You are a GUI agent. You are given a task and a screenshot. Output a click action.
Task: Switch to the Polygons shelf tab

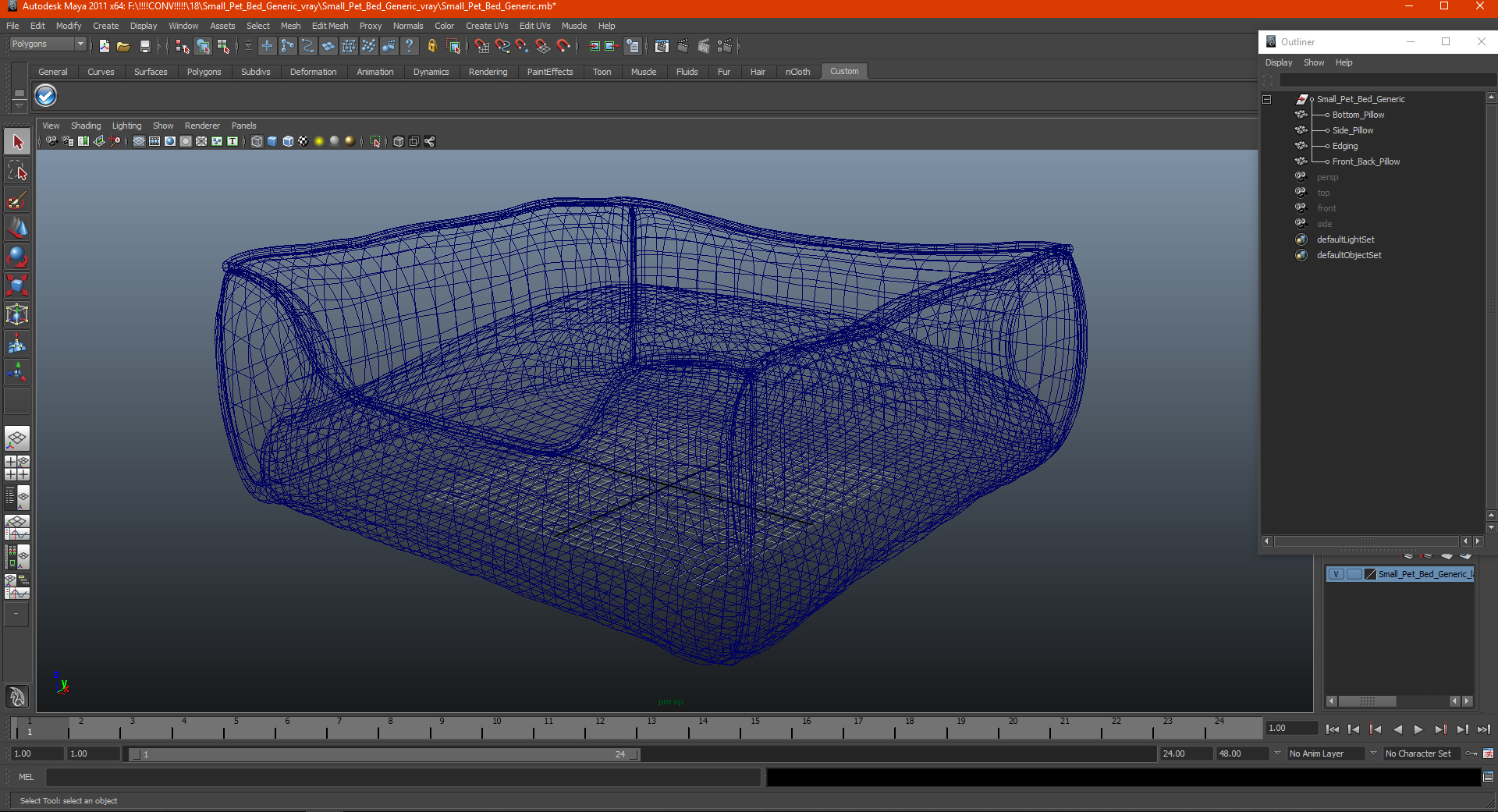pyautogui.click(x=204, y=72)
